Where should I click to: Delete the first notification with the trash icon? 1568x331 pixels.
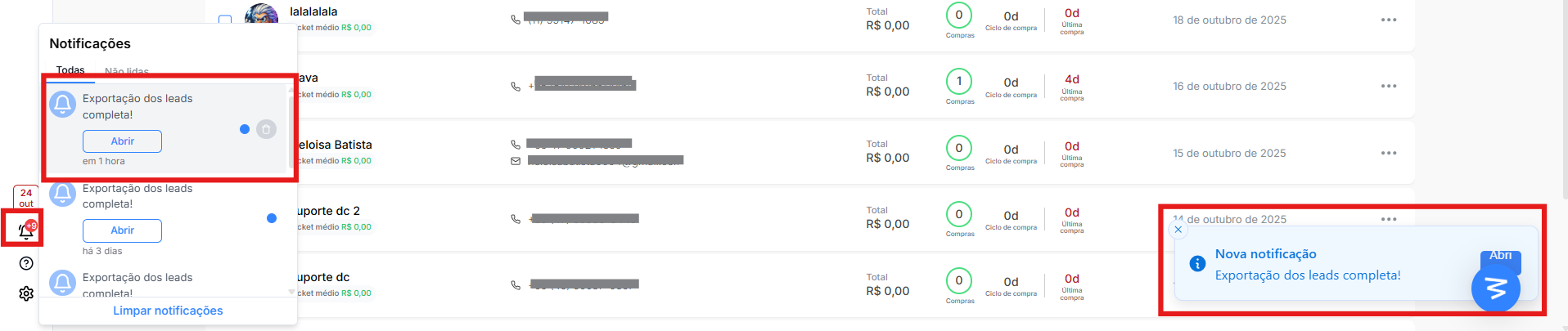point(266,129)
